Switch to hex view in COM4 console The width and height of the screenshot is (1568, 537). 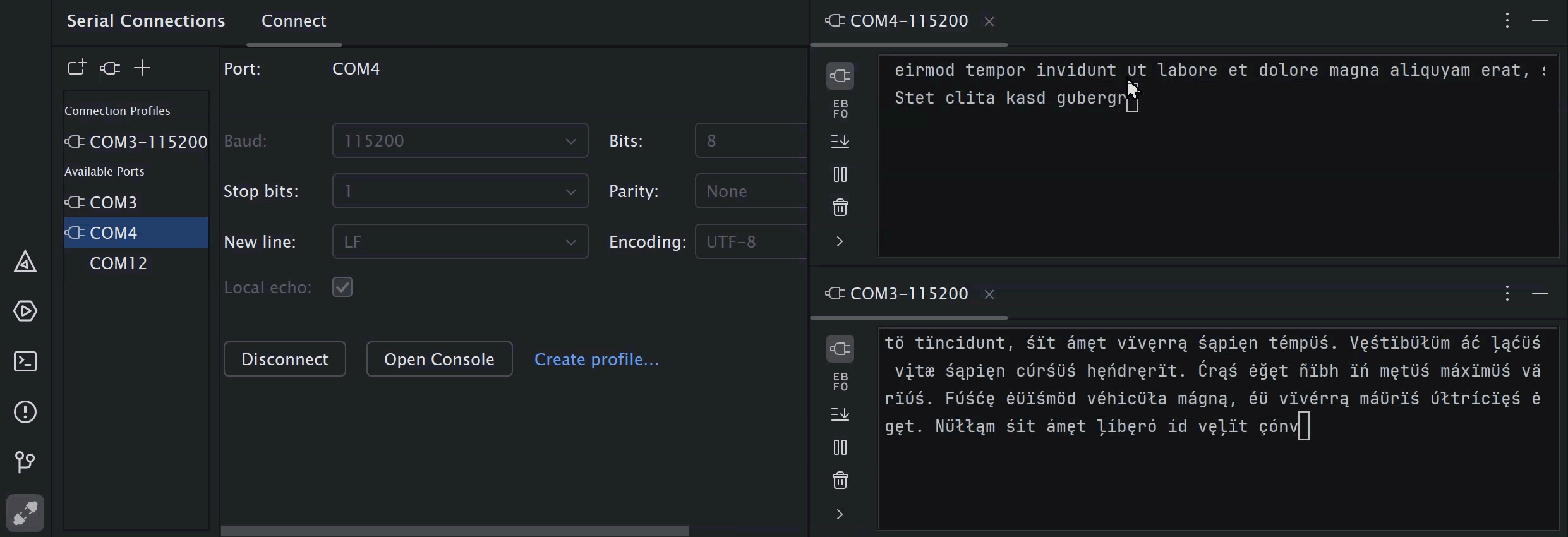point(840,109)
